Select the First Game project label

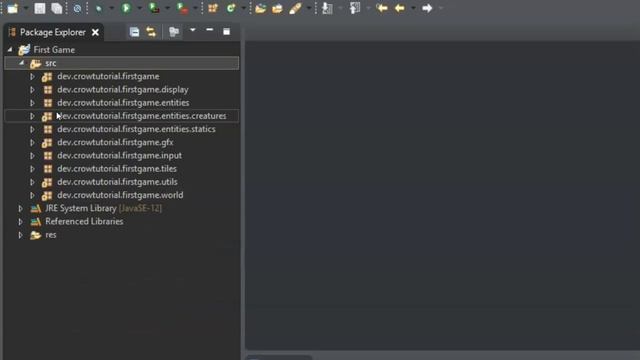point(54,50)
